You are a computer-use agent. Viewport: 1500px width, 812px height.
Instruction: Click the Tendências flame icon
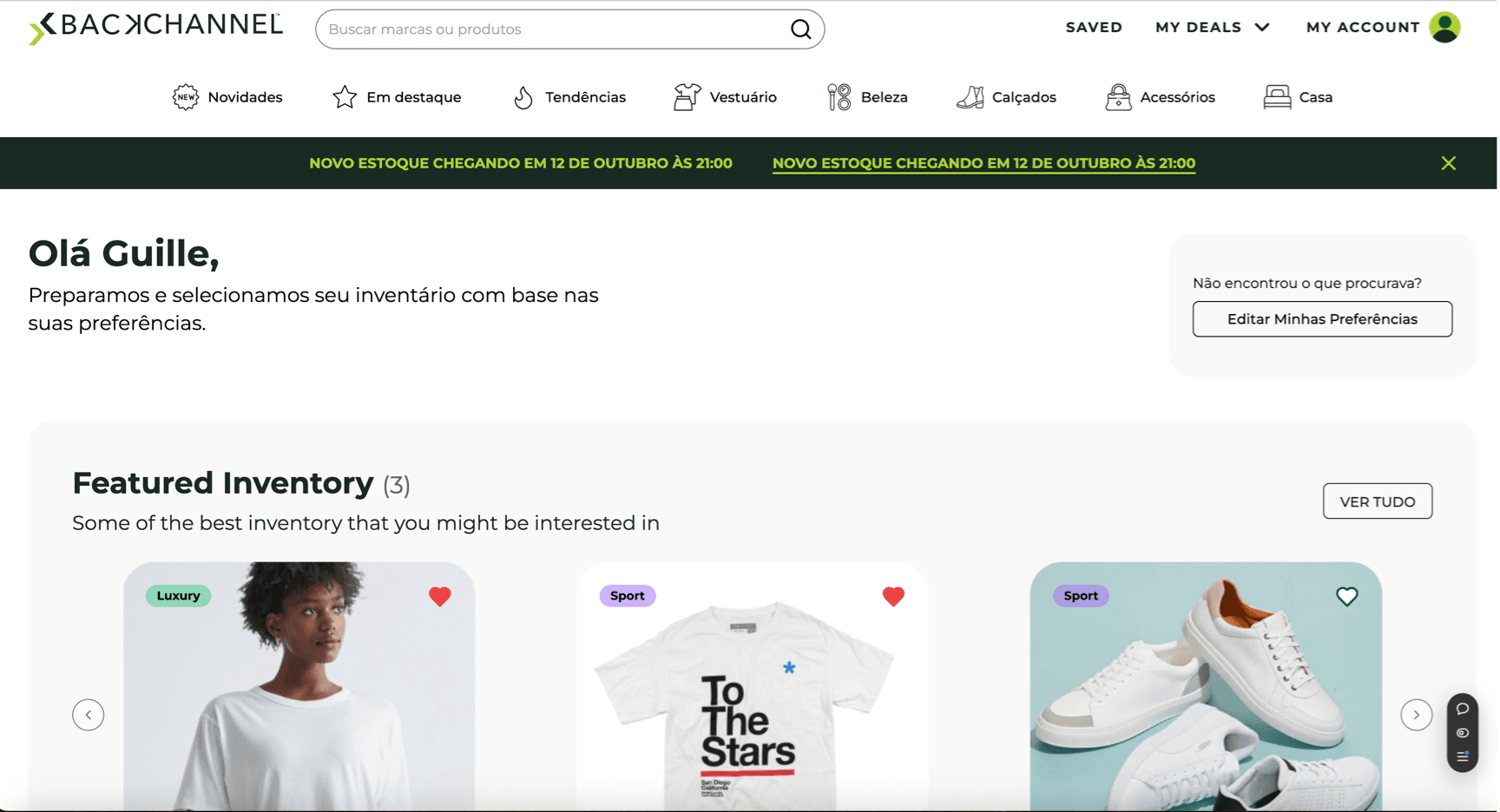tap(523, 97)
